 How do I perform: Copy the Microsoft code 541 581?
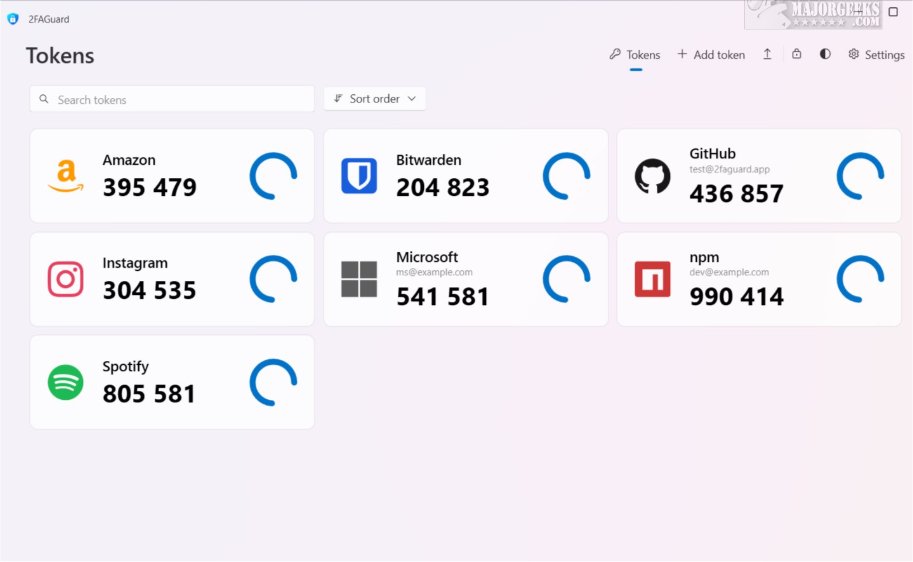pyautogui.click(x=443, y=297)
